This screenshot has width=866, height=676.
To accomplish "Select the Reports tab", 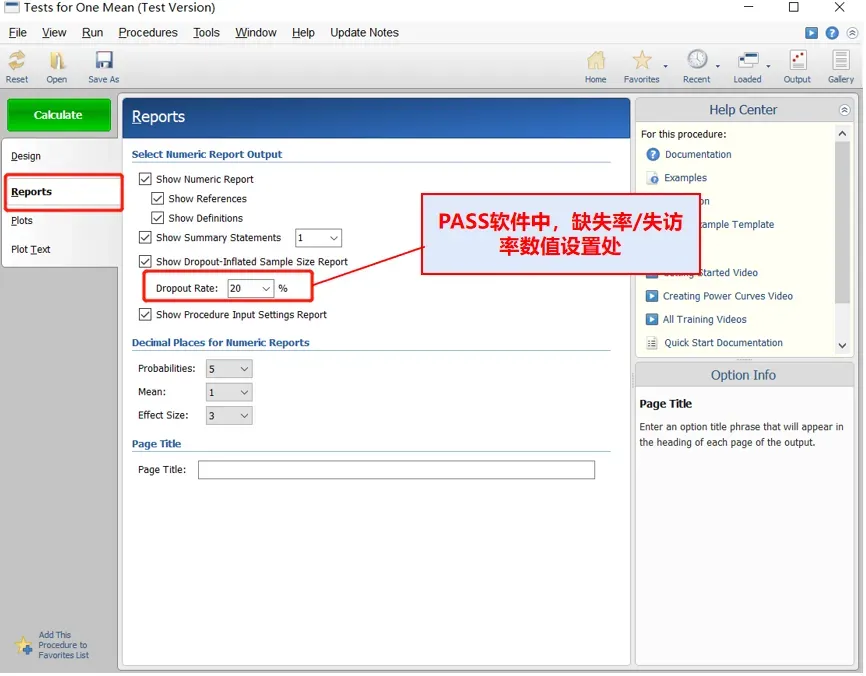I will [x=64, y=192].
